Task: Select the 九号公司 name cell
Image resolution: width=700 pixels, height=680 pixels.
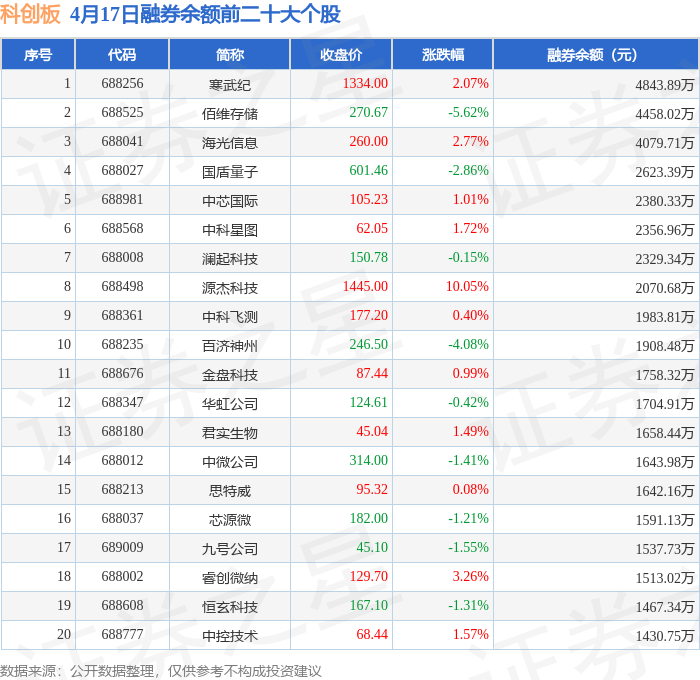Action: point(230,549)
